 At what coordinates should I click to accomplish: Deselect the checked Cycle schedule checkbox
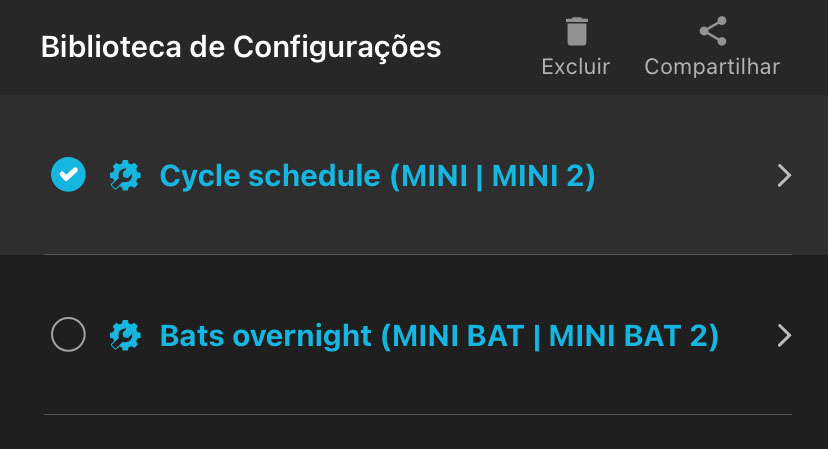pyautogui.click(x=68, y=175)
